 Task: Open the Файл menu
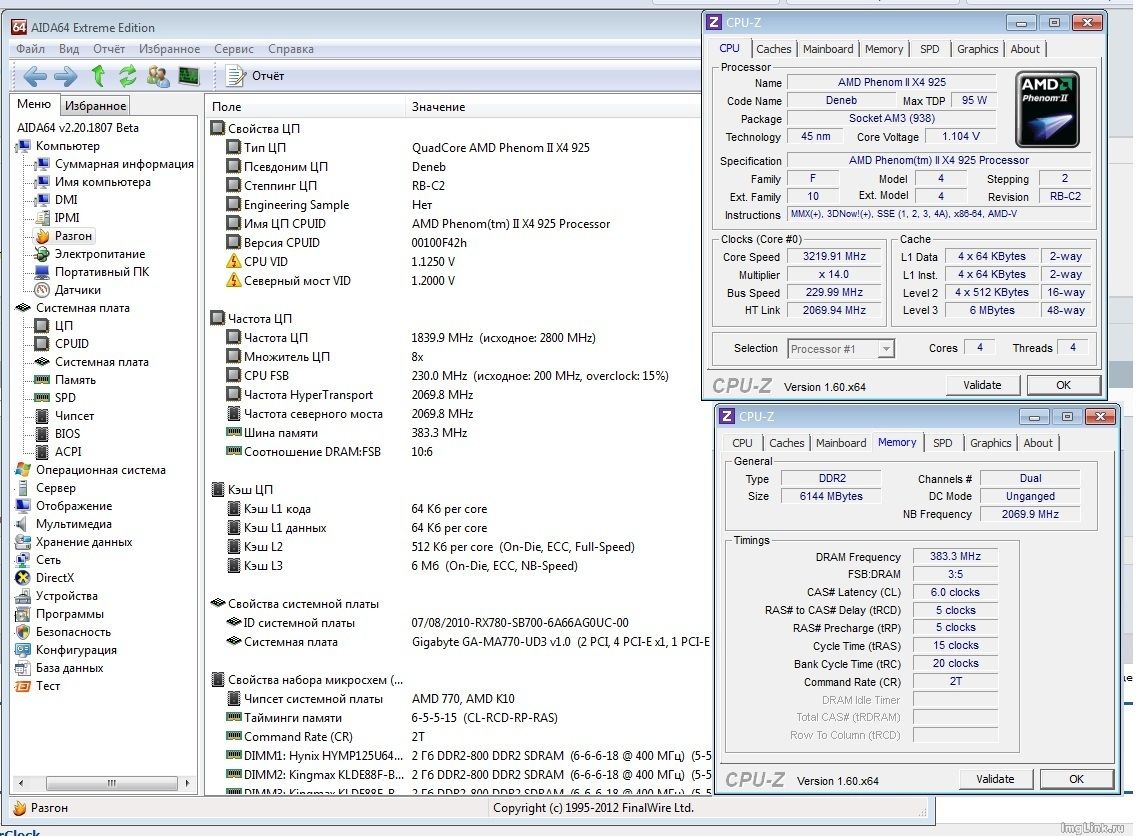point(30,49)
